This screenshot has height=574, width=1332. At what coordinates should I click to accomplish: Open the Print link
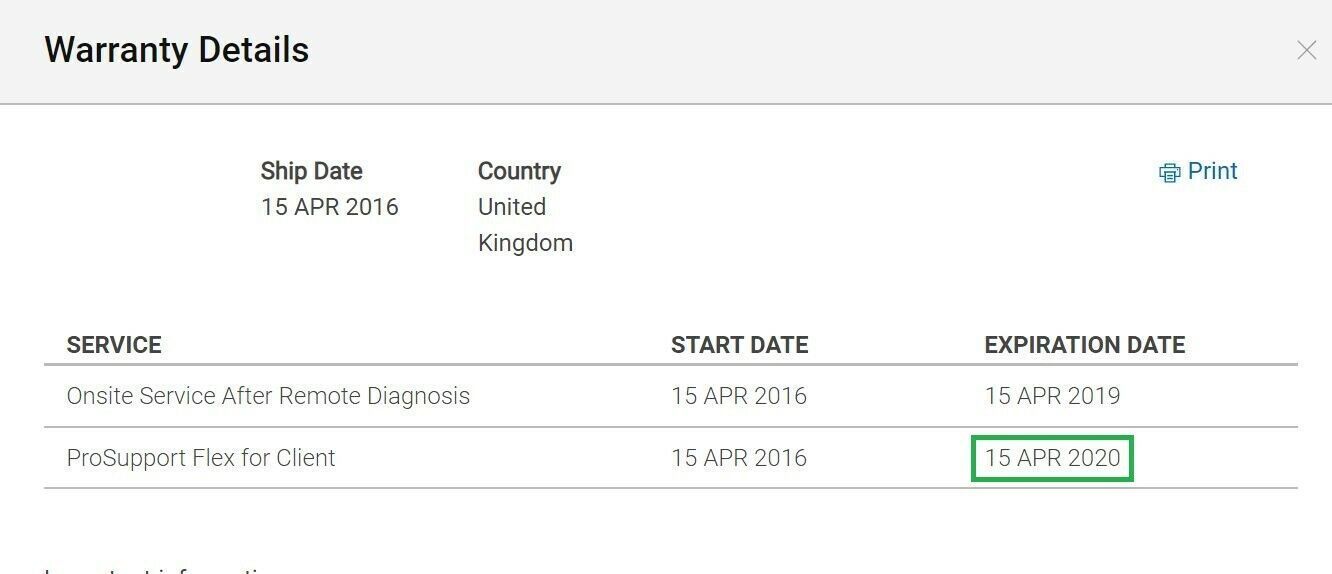coord(1212,171)
